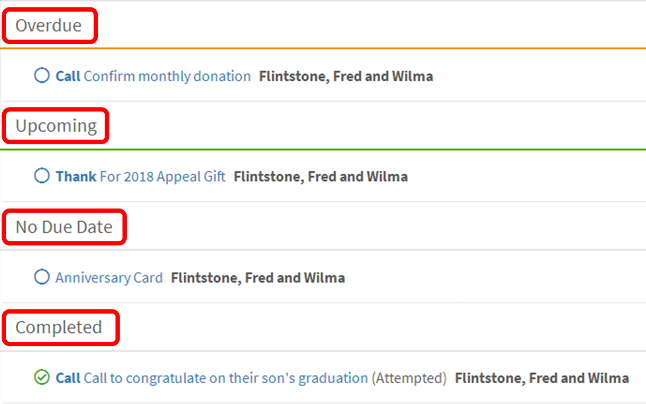Screen dimensions: 646x404
Task: Open Flintstone contact next to Appeal Gift task
Action: tap(321, 177)
